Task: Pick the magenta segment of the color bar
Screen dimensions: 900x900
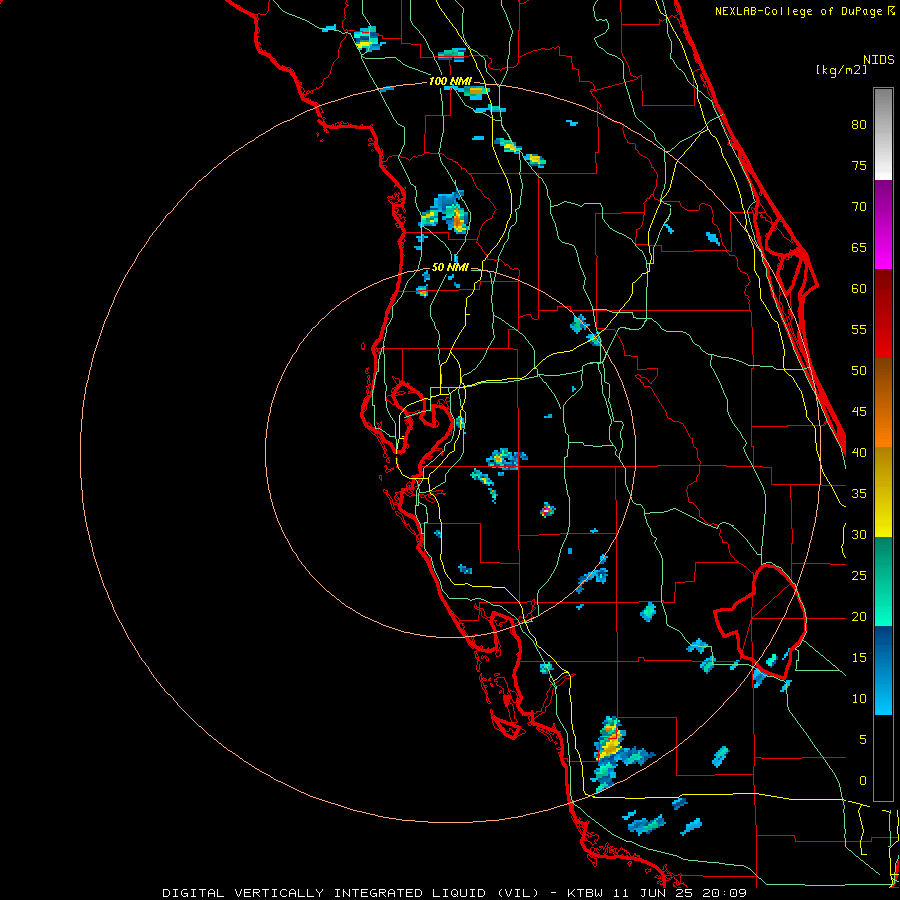Action: pos(883,224)
